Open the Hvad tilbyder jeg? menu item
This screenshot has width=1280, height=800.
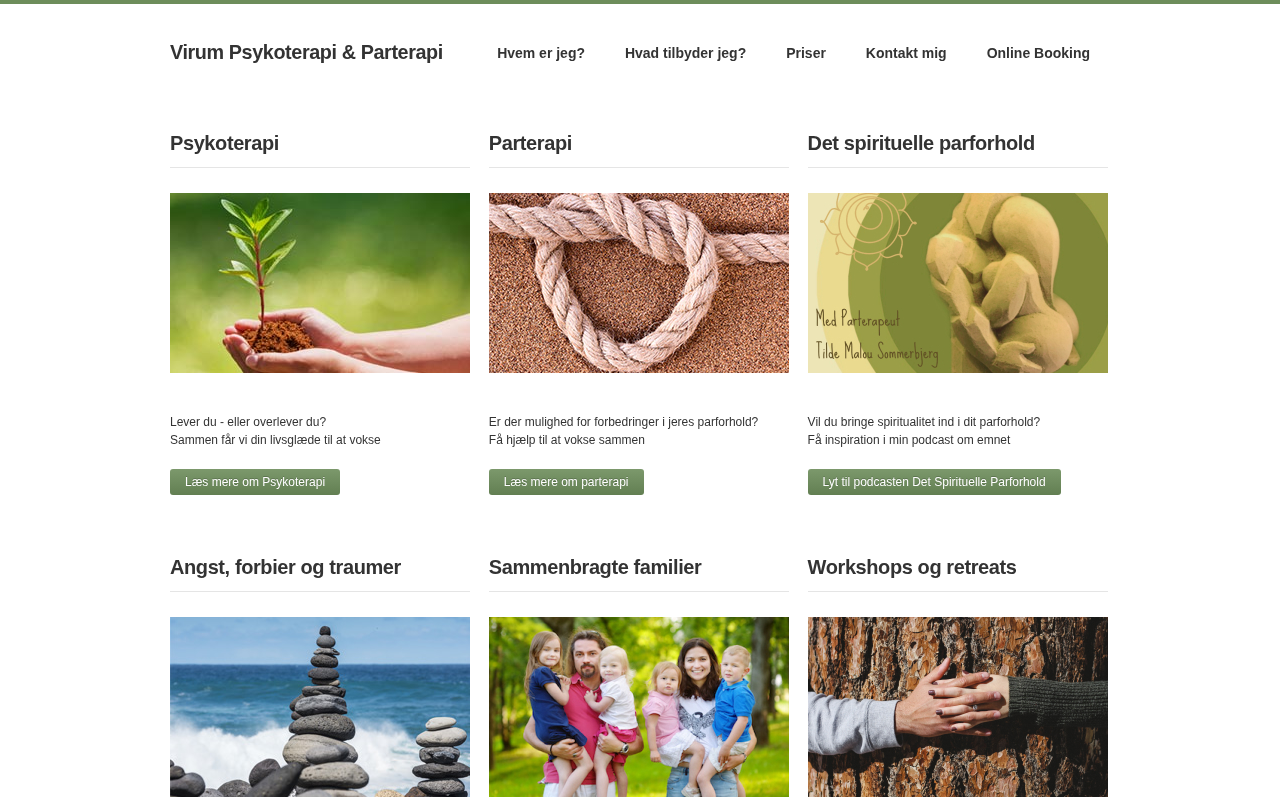(x=685, y=53)
